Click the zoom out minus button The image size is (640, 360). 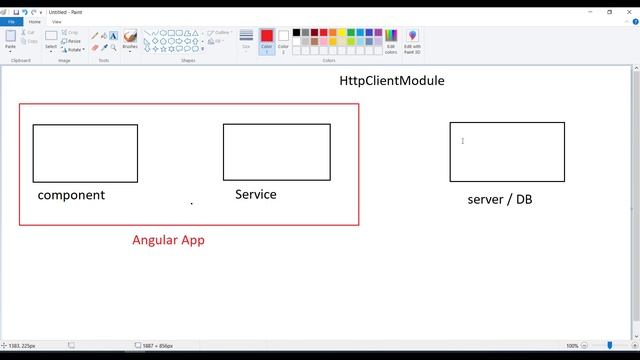point(584,346)
